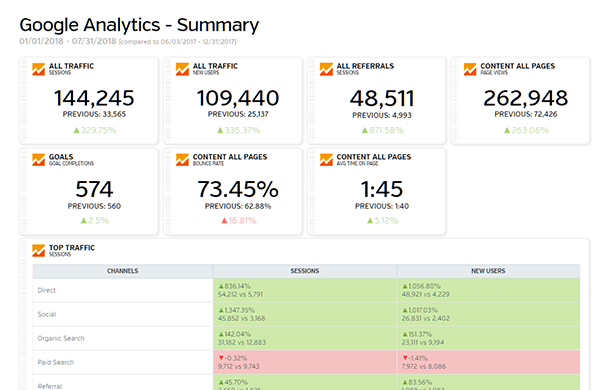Click the Avg Time on Page widget icon
The width and height of the screenshot is (610, 390).
(x=326, y=160)
